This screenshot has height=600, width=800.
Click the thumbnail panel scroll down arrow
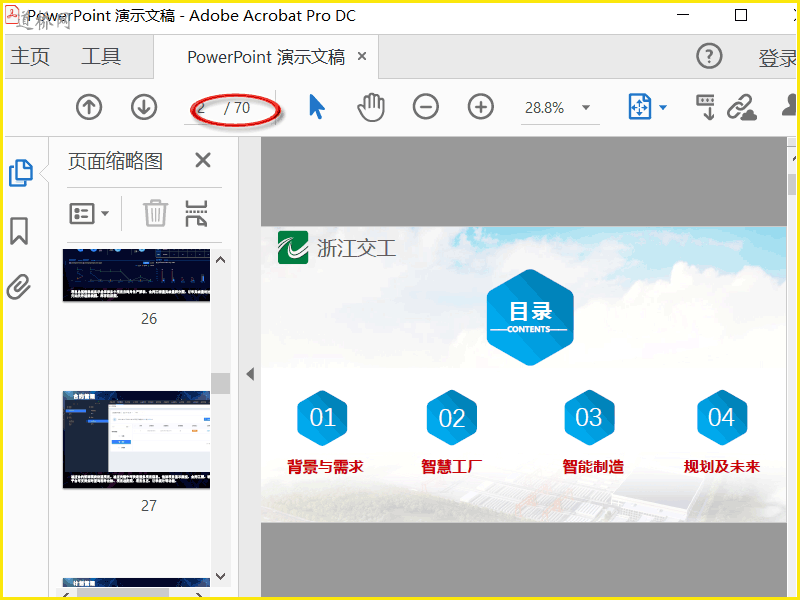click(220, 577)
